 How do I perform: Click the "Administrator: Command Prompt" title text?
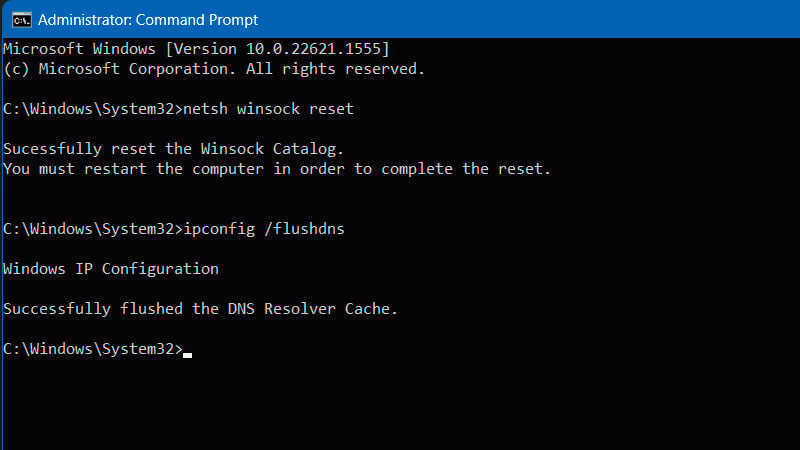click(x=147, y=19)
